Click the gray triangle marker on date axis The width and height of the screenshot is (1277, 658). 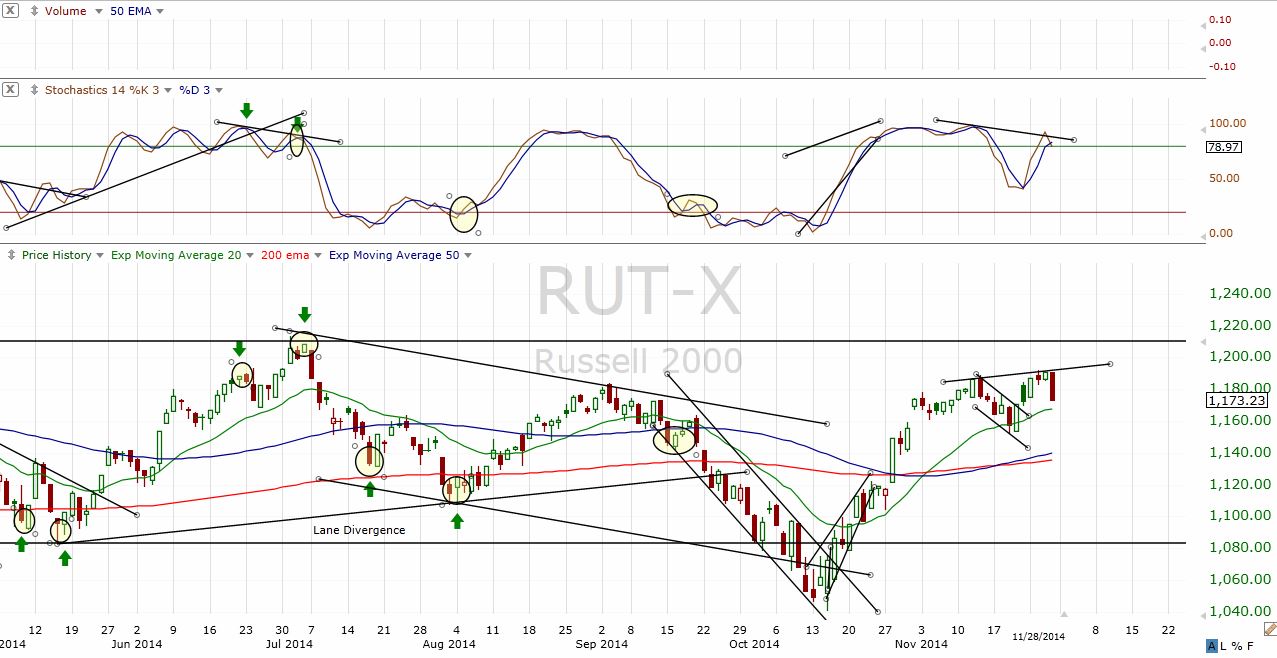(x=1064, y=614)
